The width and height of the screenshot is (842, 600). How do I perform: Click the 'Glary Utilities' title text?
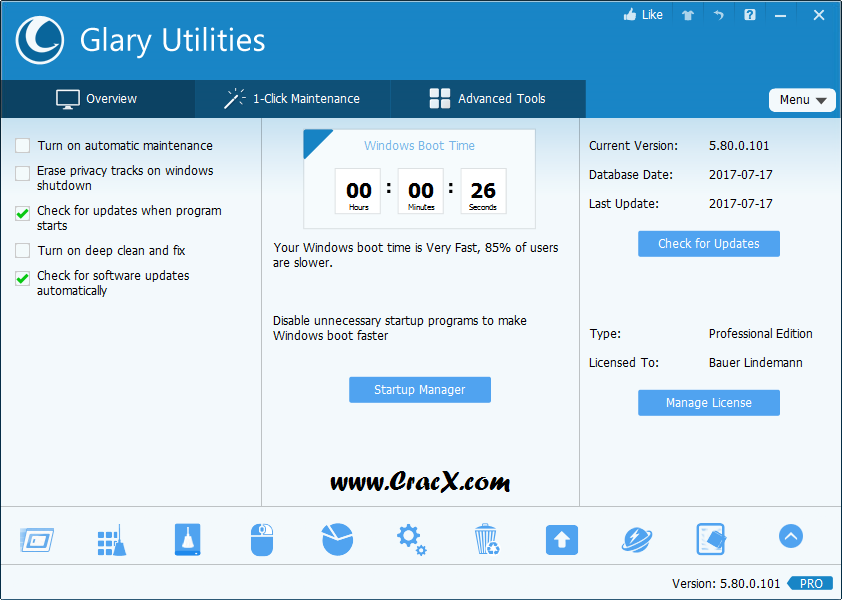pyautogui.click(x=172, y=41)
